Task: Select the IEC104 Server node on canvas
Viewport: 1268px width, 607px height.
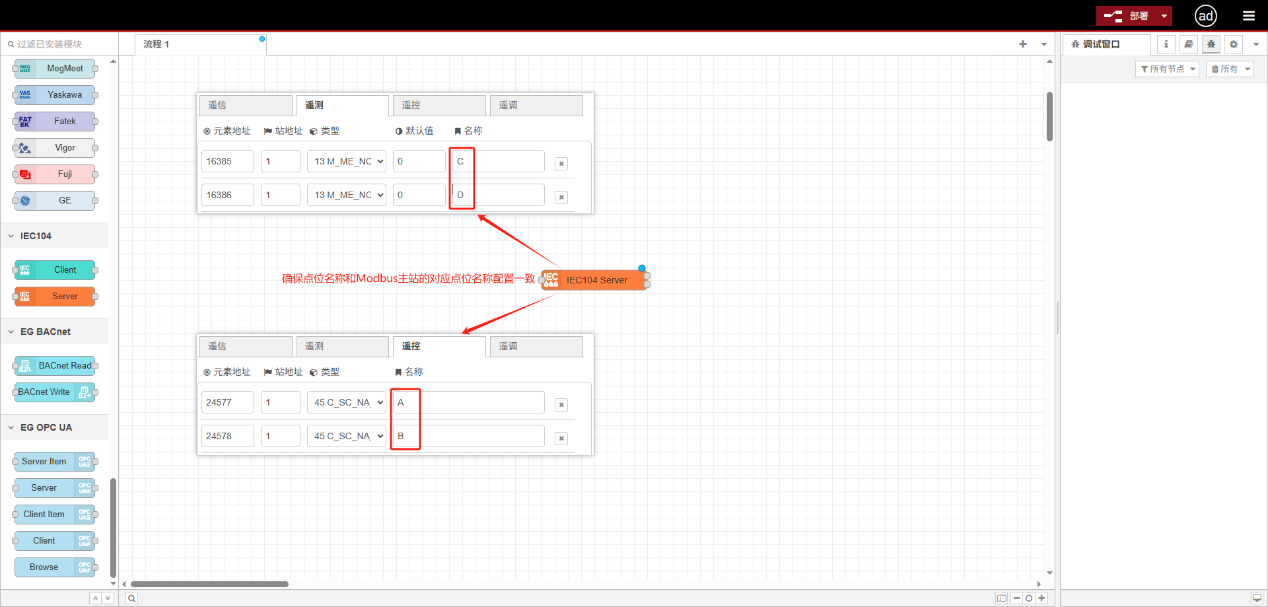Action: 596,280
